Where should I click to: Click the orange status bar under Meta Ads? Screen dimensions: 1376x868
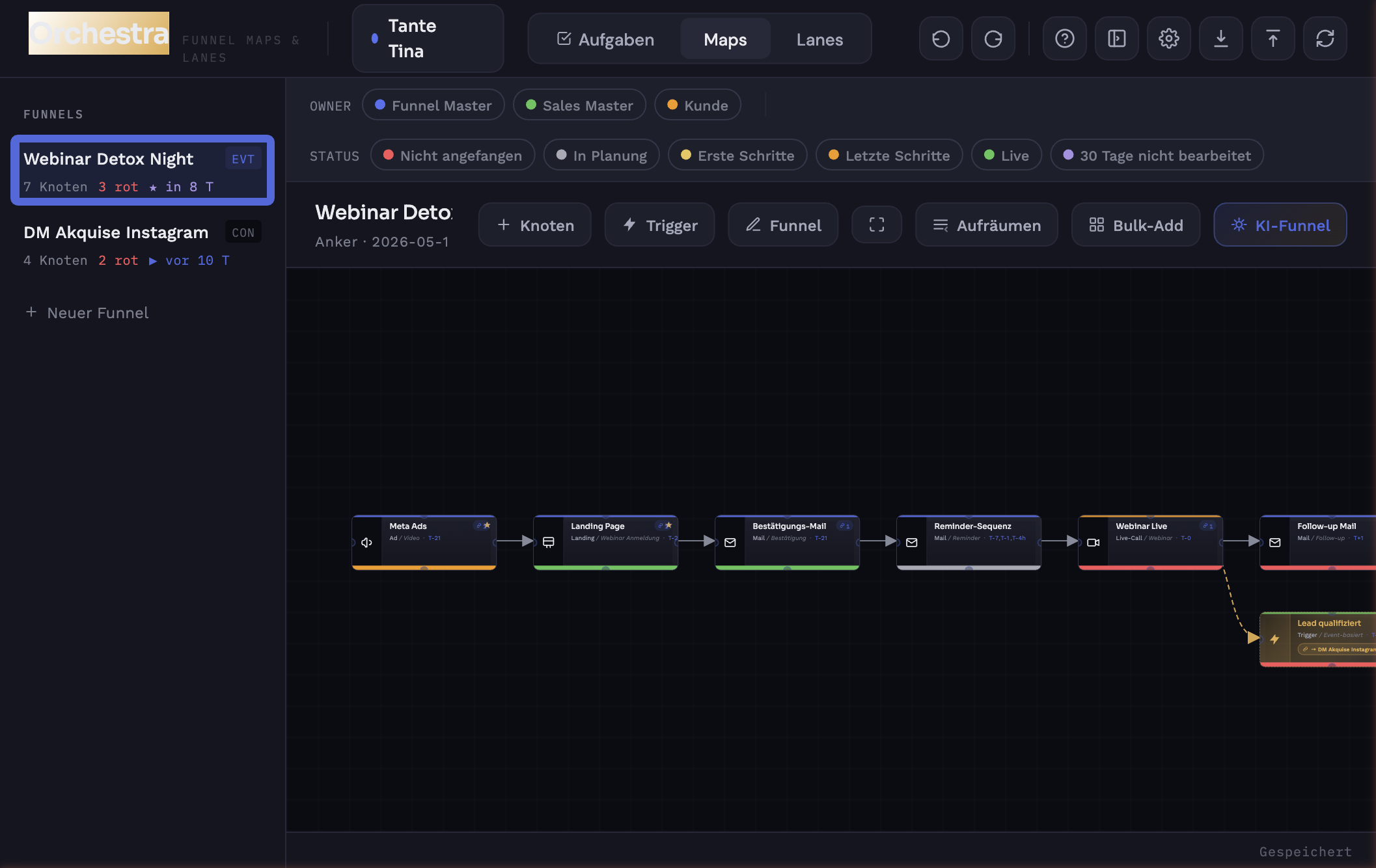click(x=424, y=567)
